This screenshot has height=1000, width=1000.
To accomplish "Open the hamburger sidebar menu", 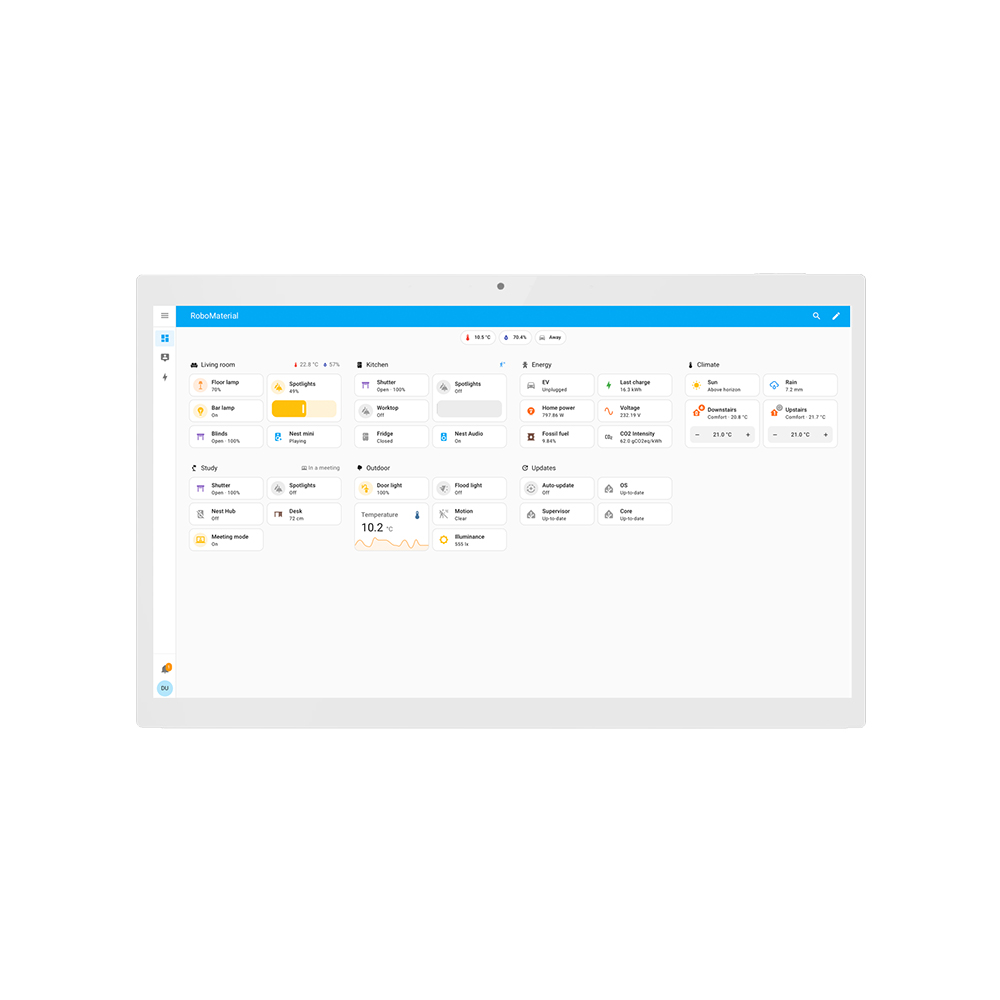I will (x=165, y=316).
